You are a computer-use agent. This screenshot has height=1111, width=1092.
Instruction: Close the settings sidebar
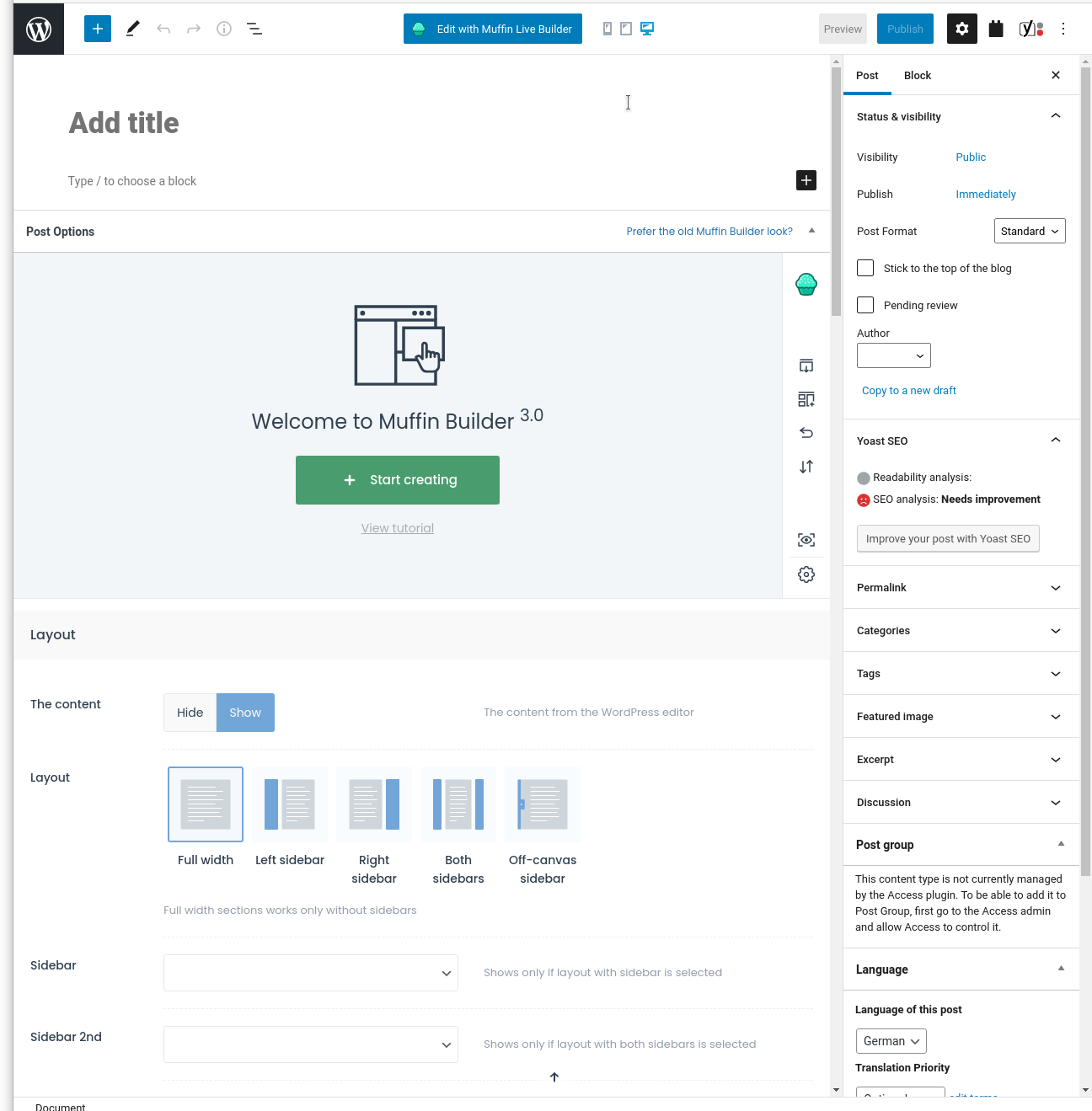[x=1056, y=75]
